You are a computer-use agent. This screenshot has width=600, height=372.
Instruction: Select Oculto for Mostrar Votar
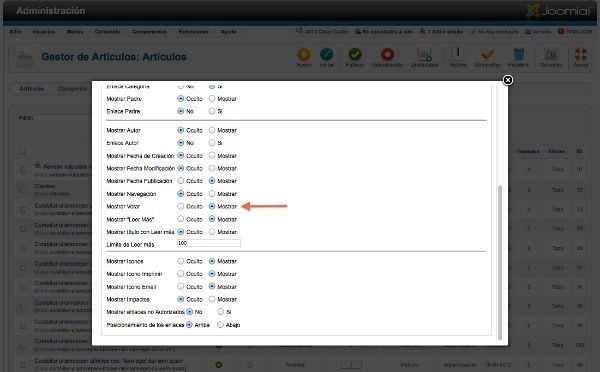(x=181, y=206)
